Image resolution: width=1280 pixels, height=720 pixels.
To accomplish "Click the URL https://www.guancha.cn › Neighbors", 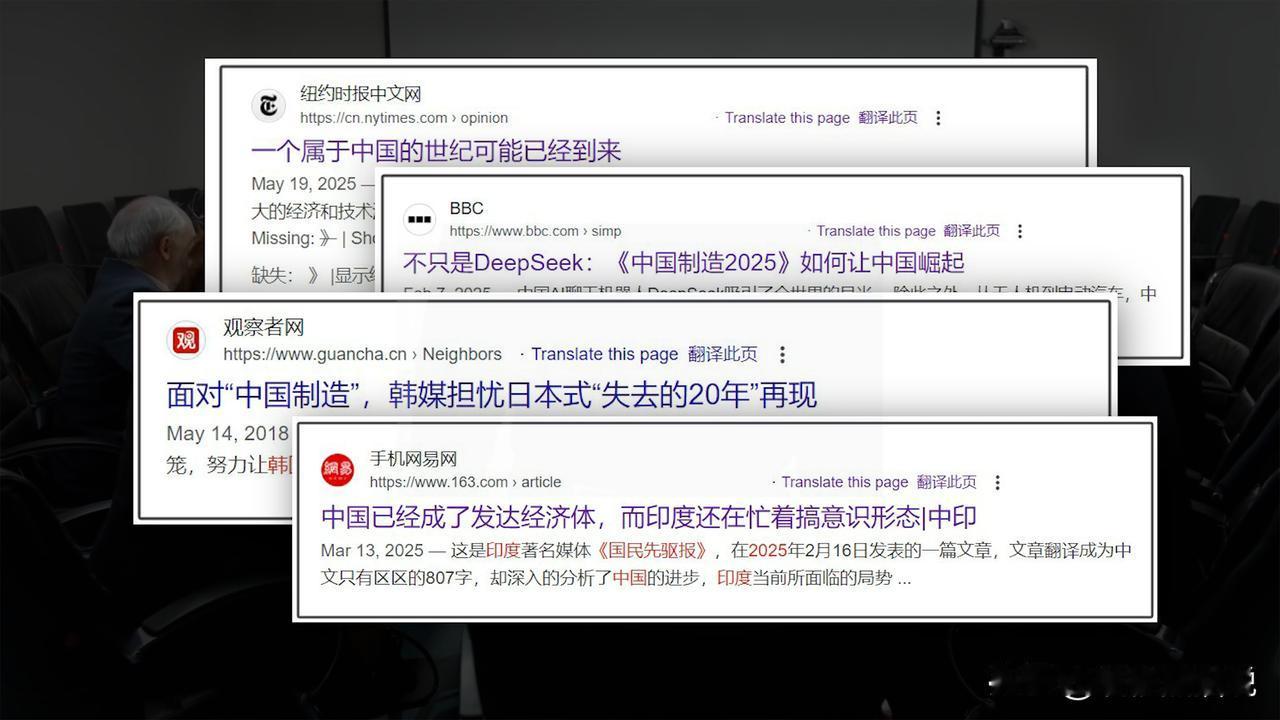I will coord(362,354).
